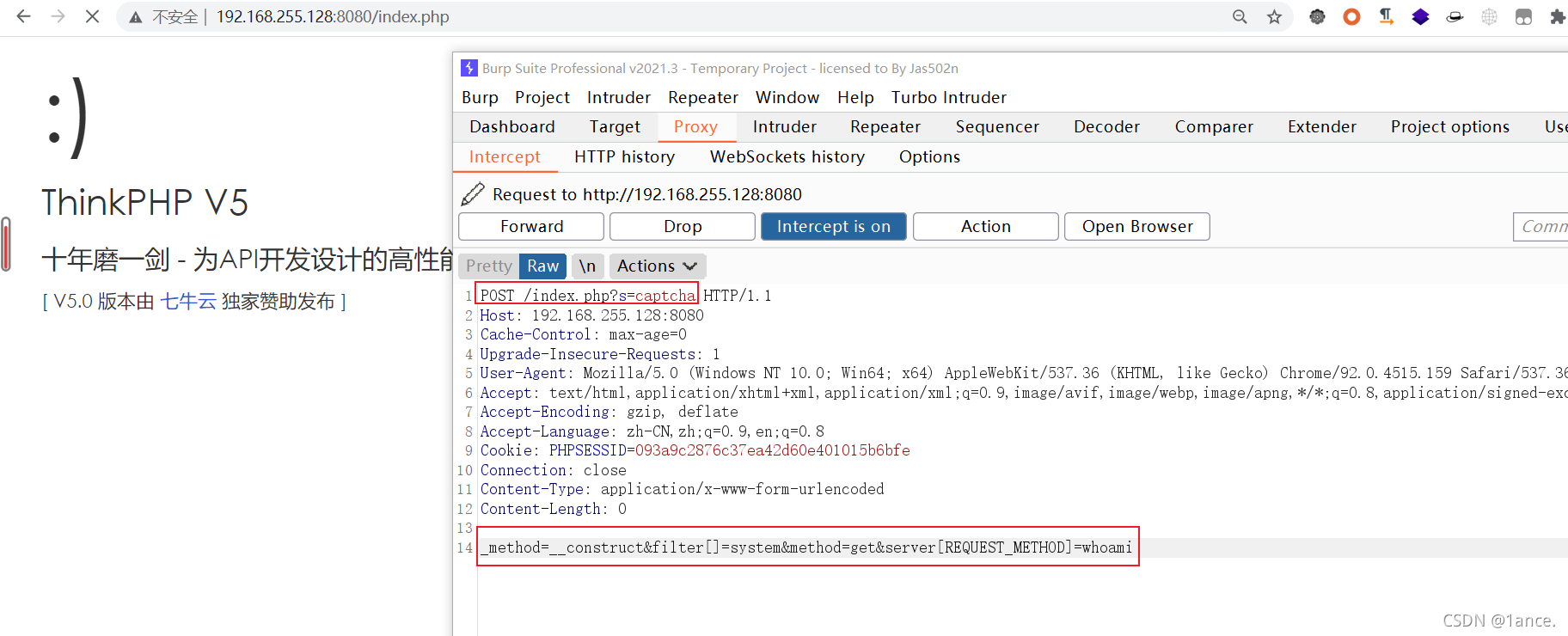
Task: Click the orange circle browser extension icon
Action: click(1351, 16)
